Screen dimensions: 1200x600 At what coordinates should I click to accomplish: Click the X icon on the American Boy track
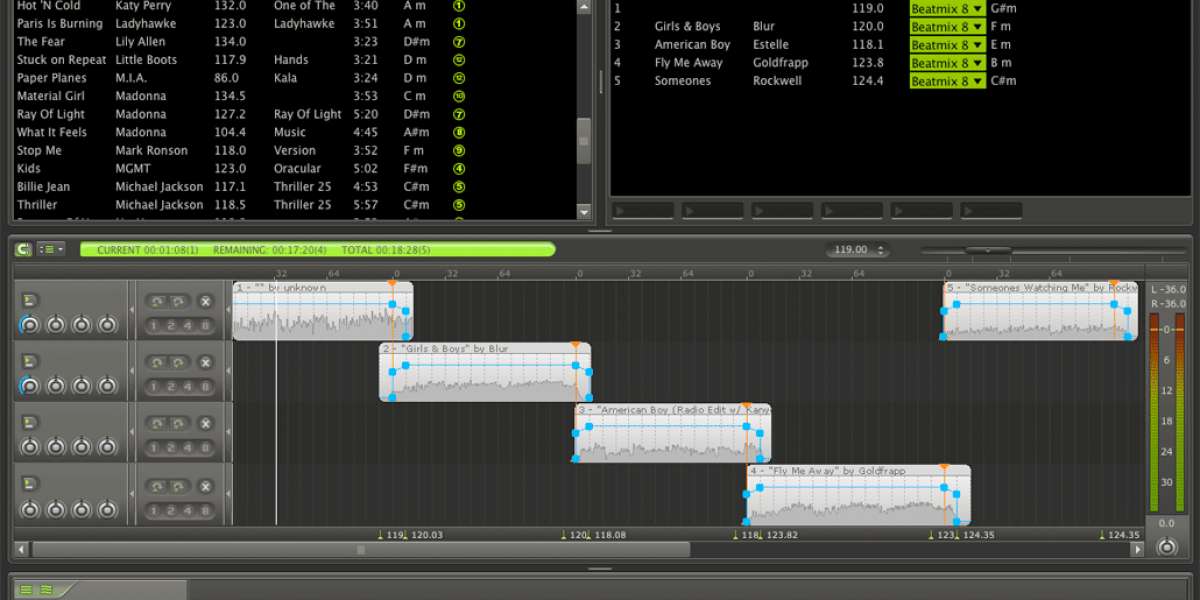205,423
